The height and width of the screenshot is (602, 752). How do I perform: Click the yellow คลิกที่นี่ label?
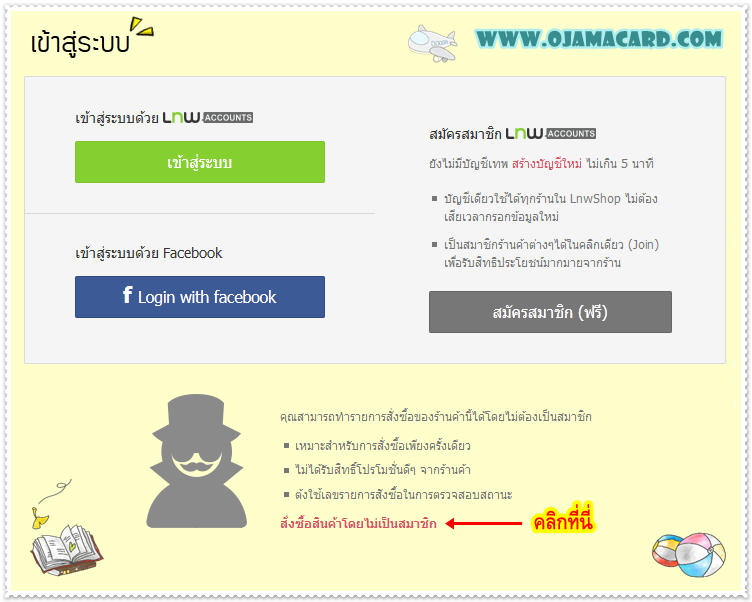click(x=563, y=521)
